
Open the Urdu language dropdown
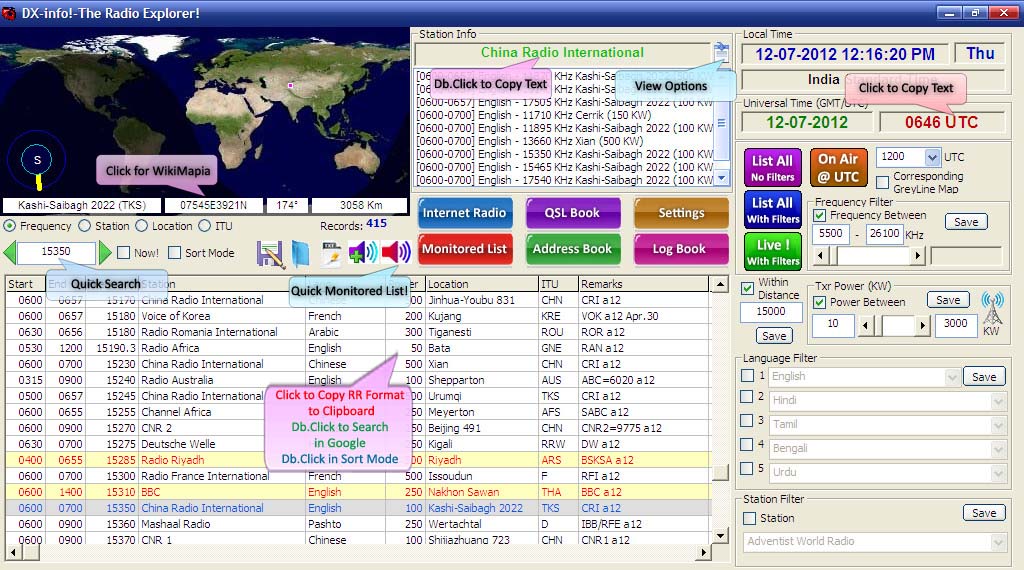[x=998, y=473]
